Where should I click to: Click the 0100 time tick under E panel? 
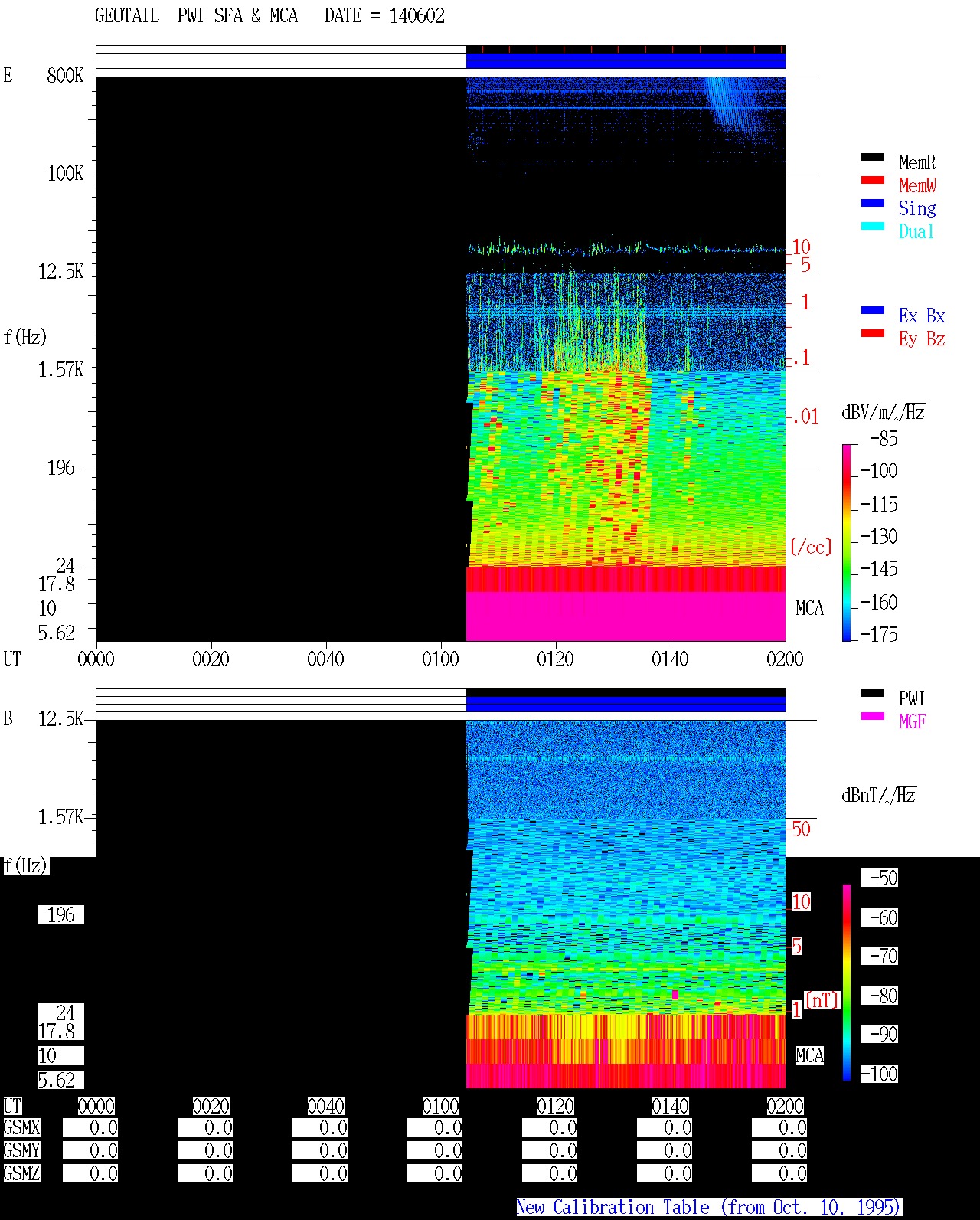click(x=440, y=659)
